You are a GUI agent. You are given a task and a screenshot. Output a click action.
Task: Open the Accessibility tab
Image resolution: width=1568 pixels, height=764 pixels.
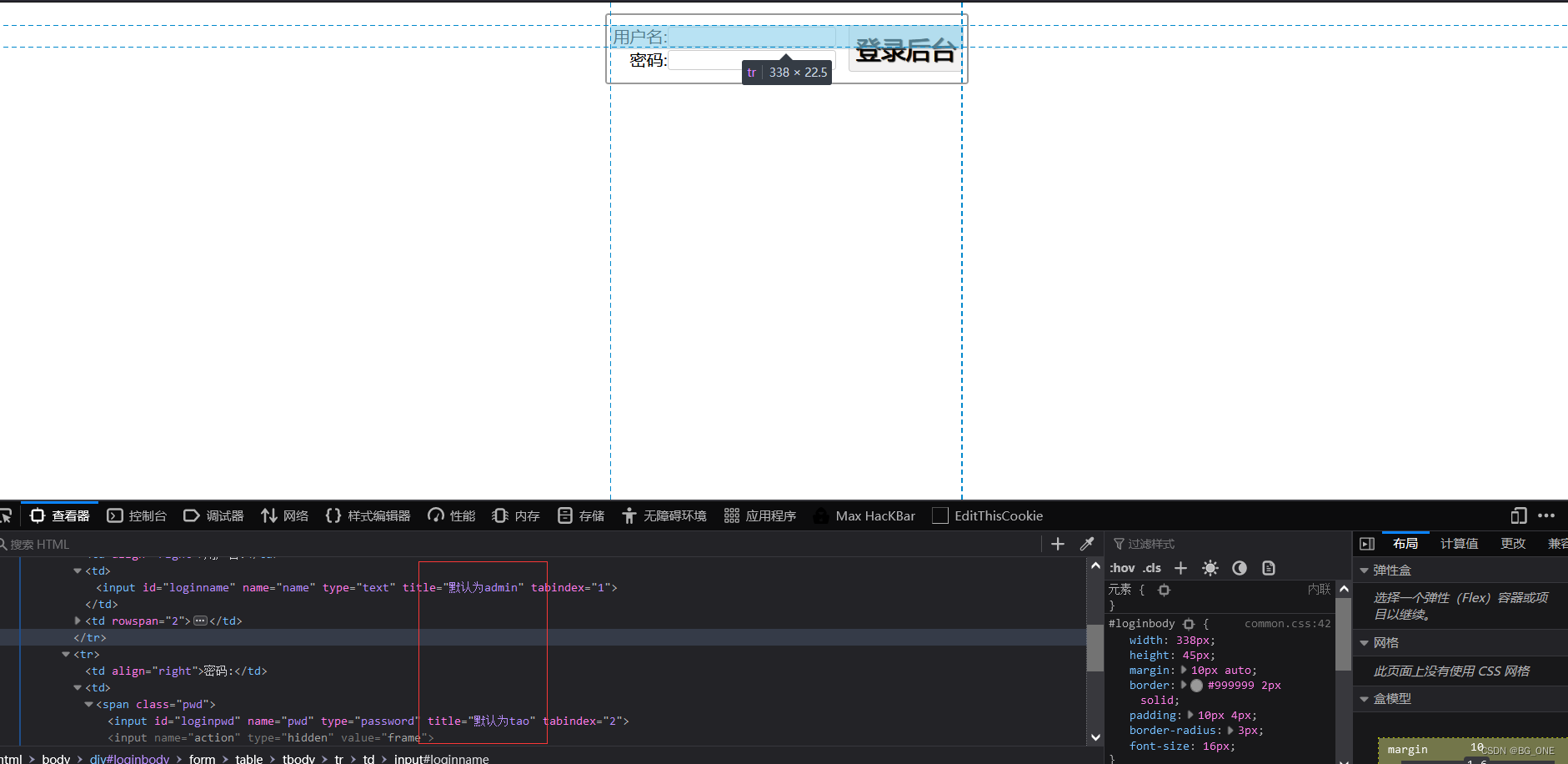coord(664,515)
